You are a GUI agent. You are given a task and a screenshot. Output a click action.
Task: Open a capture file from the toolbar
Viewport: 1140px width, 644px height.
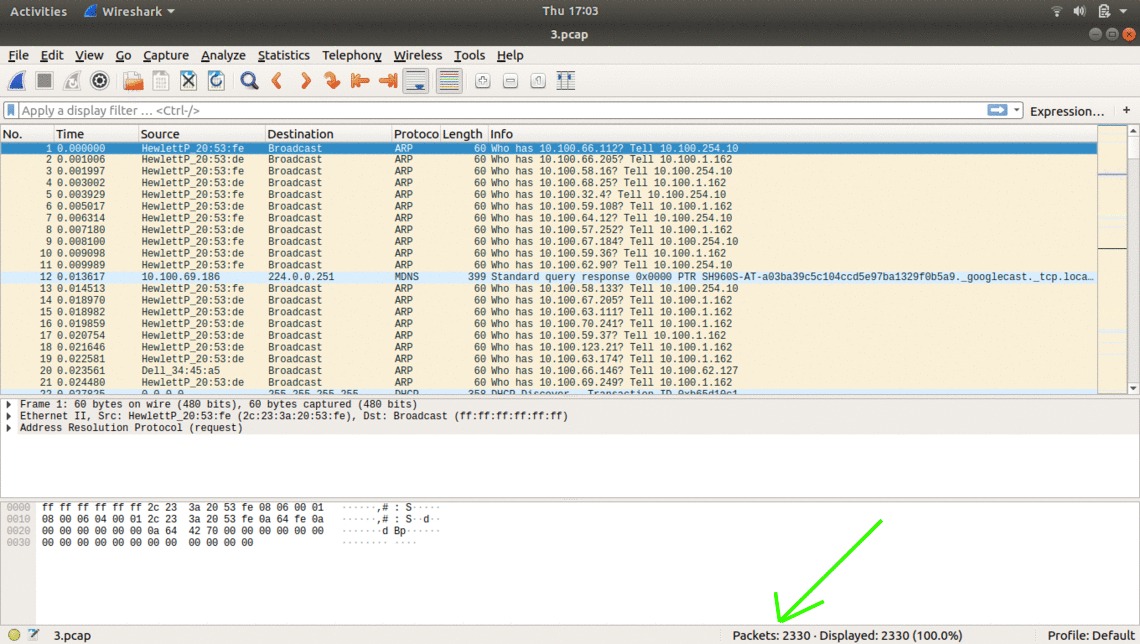click(x=133, y=81)
